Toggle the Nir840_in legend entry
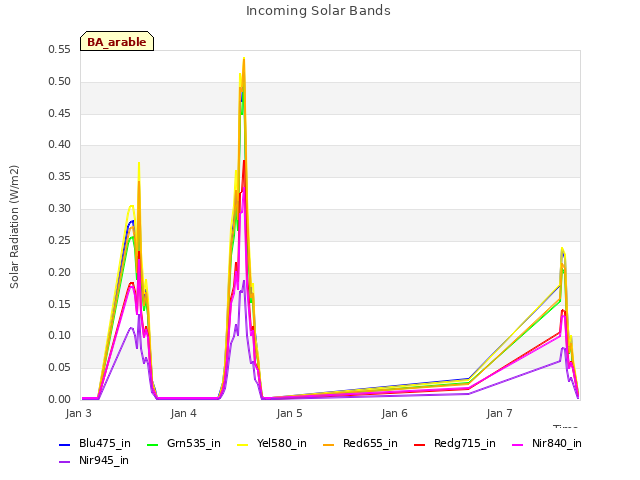Screen dimensions: 640x480 pyautogui.click(x=547, y=443)
